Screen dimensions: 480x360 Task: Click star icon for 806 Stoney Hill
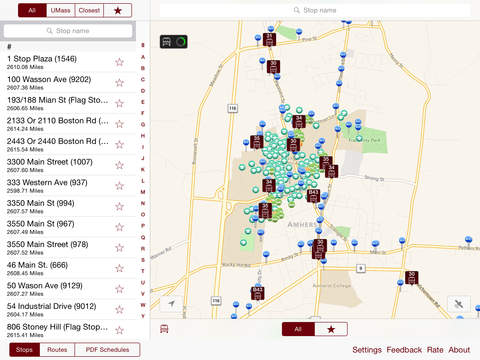[119, 330]
